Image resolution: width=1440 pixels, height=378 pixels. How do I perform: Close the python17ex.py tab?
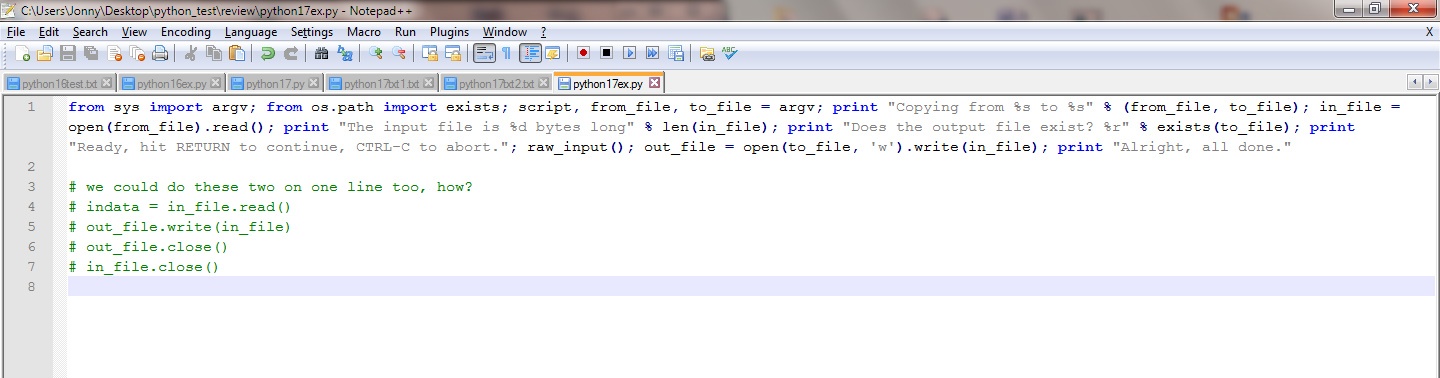click(655, 83)
